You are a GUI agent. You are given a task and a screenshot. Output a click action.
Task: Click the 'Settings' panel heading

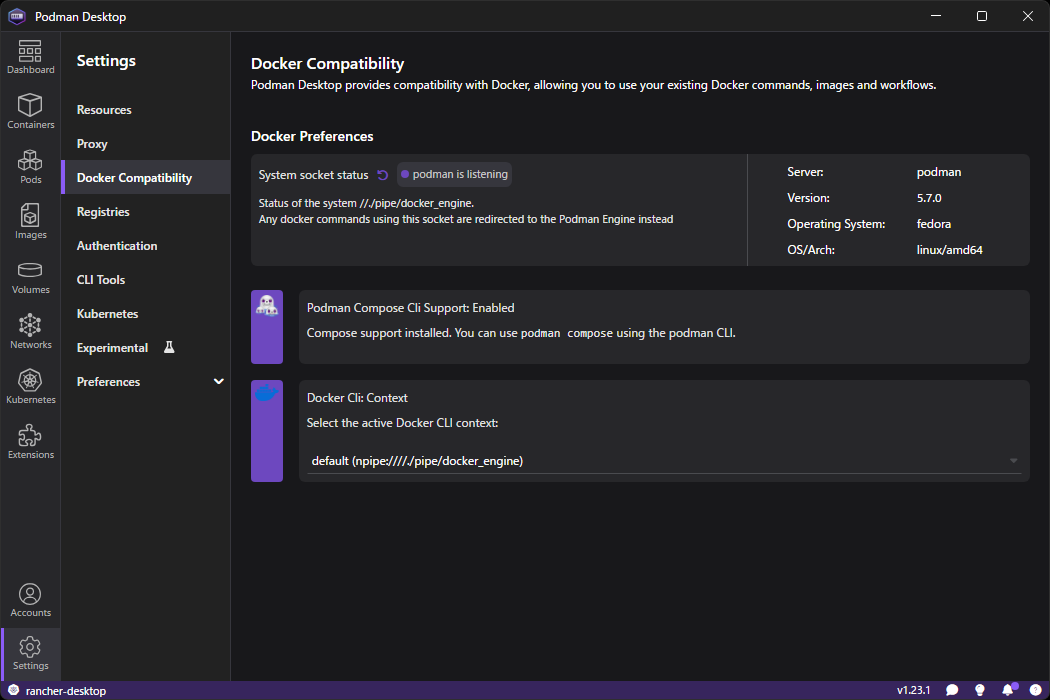click(106, 61)
